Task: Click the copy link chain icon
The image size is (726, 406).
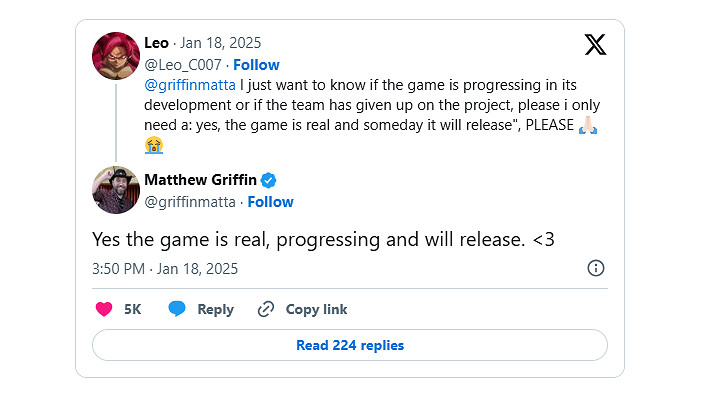Action: point(266,309)
